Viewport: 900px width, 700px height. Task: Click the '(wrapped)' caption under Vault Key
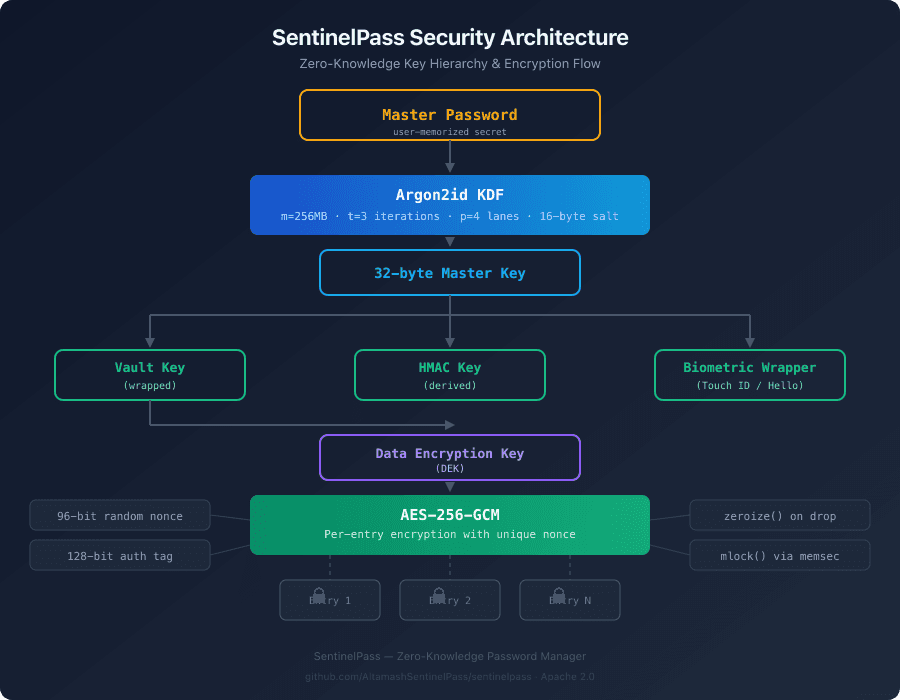[150, 386]
